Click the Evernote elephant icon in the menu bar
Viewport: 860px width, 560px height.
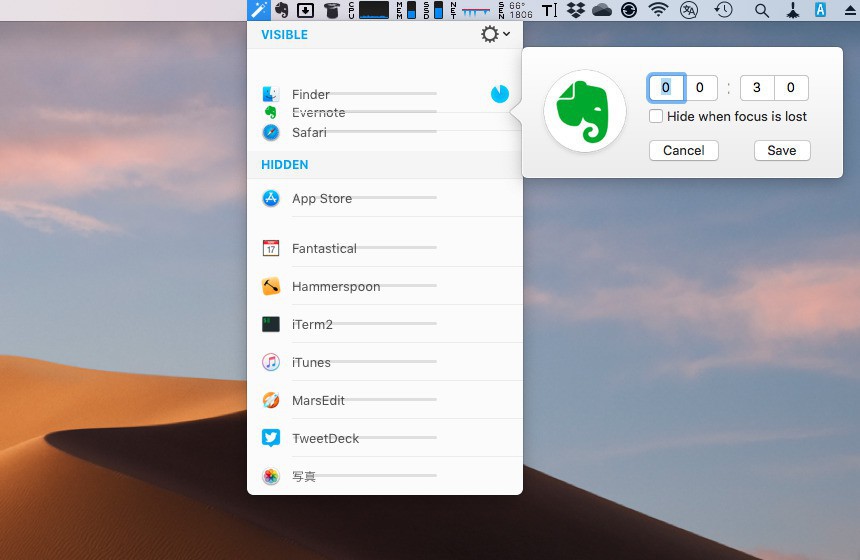[x=283, y=10]
